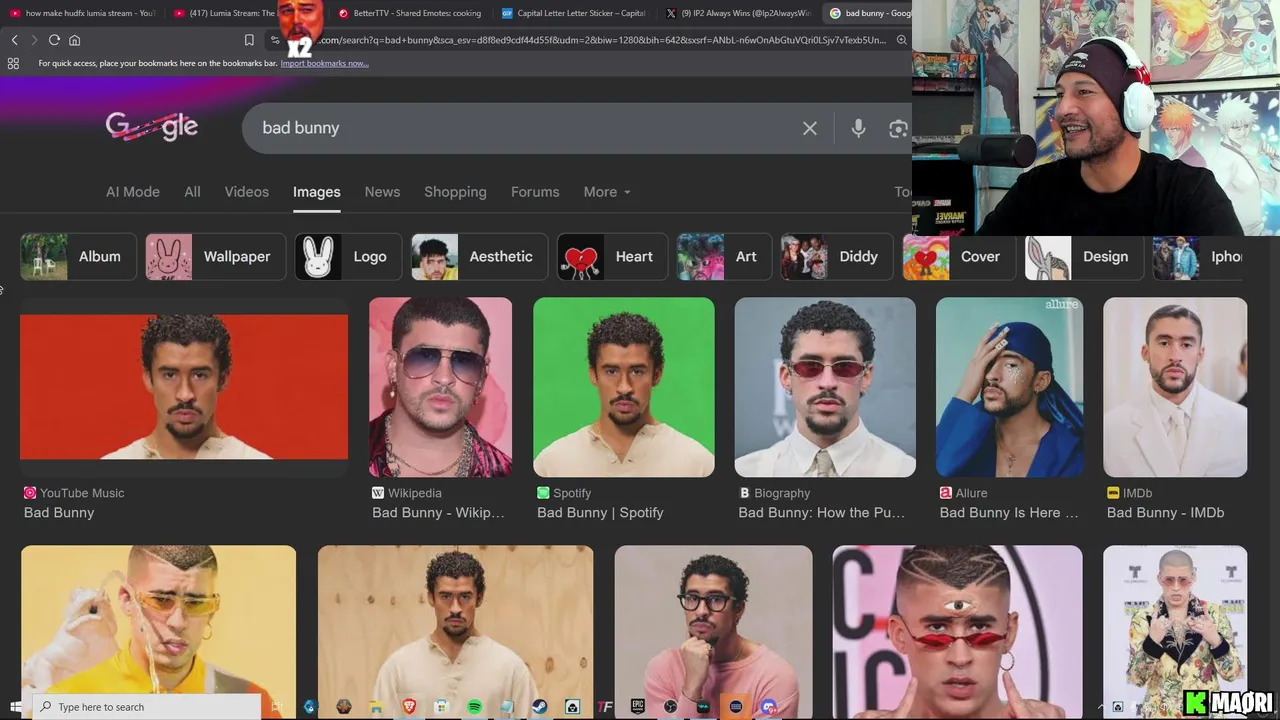Switch to All results
The image size is (1280, 720).
[192, 192]
